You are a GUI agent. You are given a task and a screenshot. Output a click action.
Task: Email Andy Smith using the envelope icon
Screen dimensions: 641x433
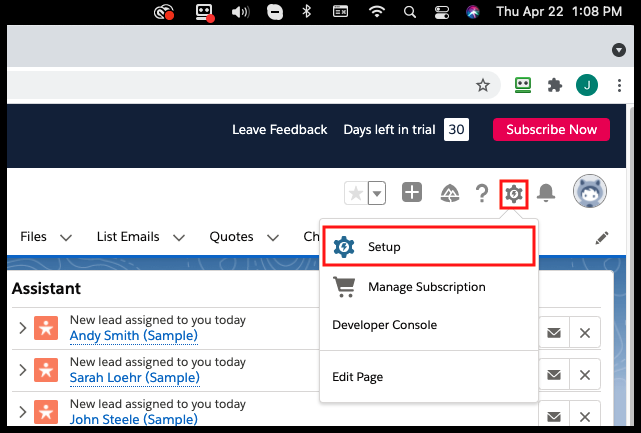pyautogui.click(x=553, y=333)
